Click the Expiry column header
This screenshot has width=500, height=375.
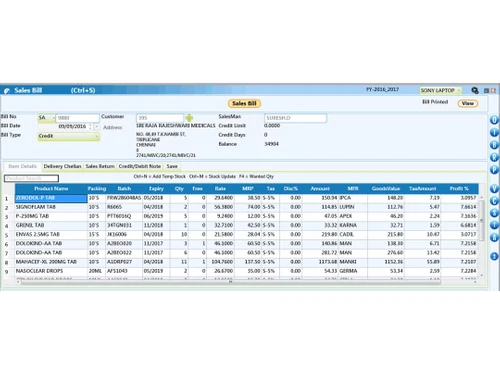coord(156,189)
